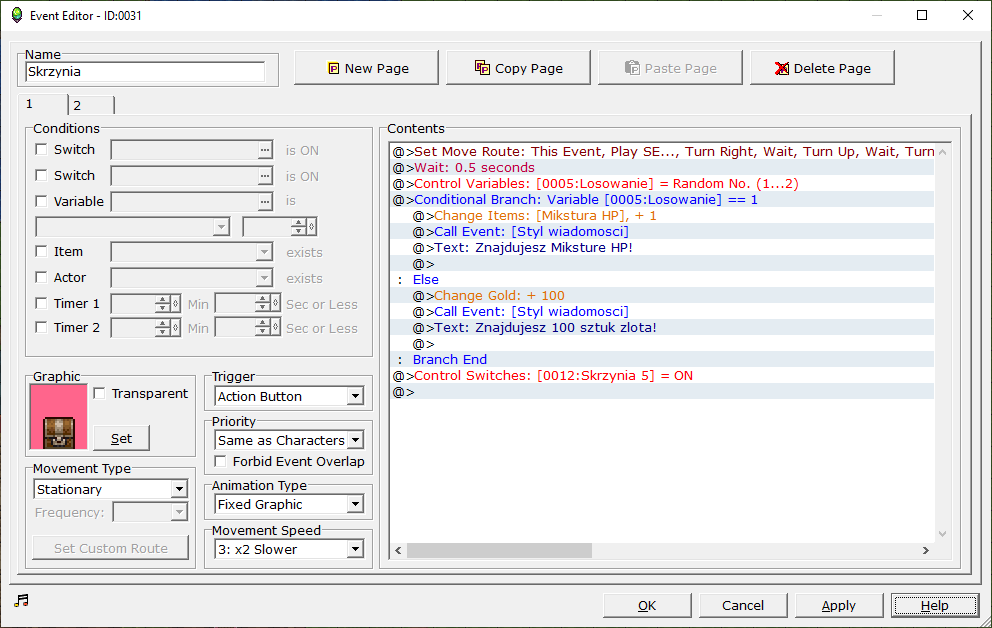
Task: Click the ellipsis button beside Variable field
Action: [265, 202]
